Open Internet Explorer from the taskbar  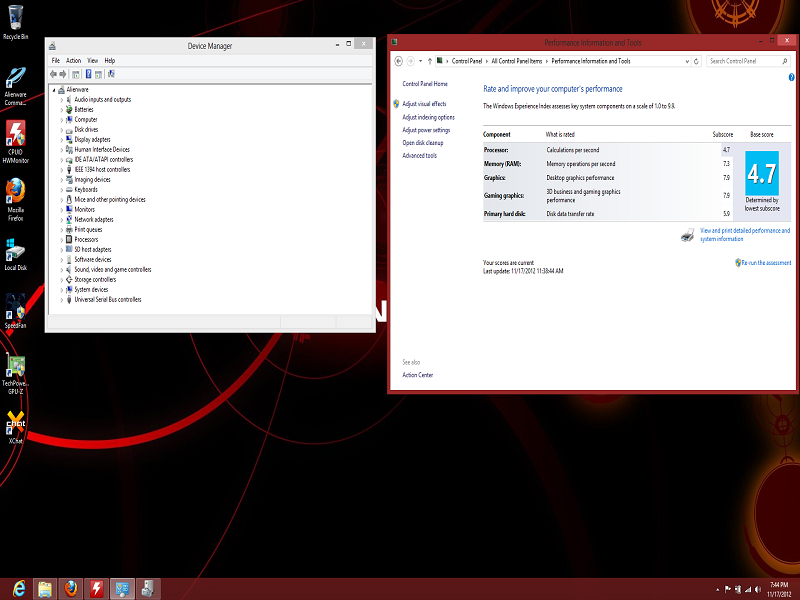click(x=18, y=589)
